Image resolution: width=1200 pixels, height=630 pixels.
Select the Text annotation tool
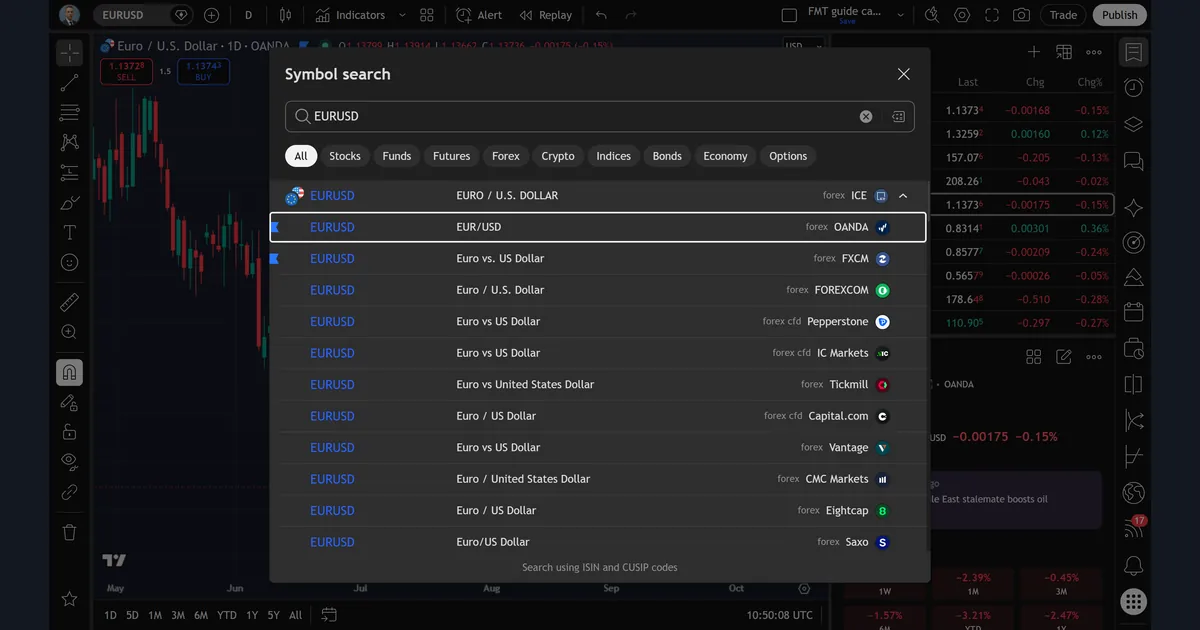pos(69,232)
